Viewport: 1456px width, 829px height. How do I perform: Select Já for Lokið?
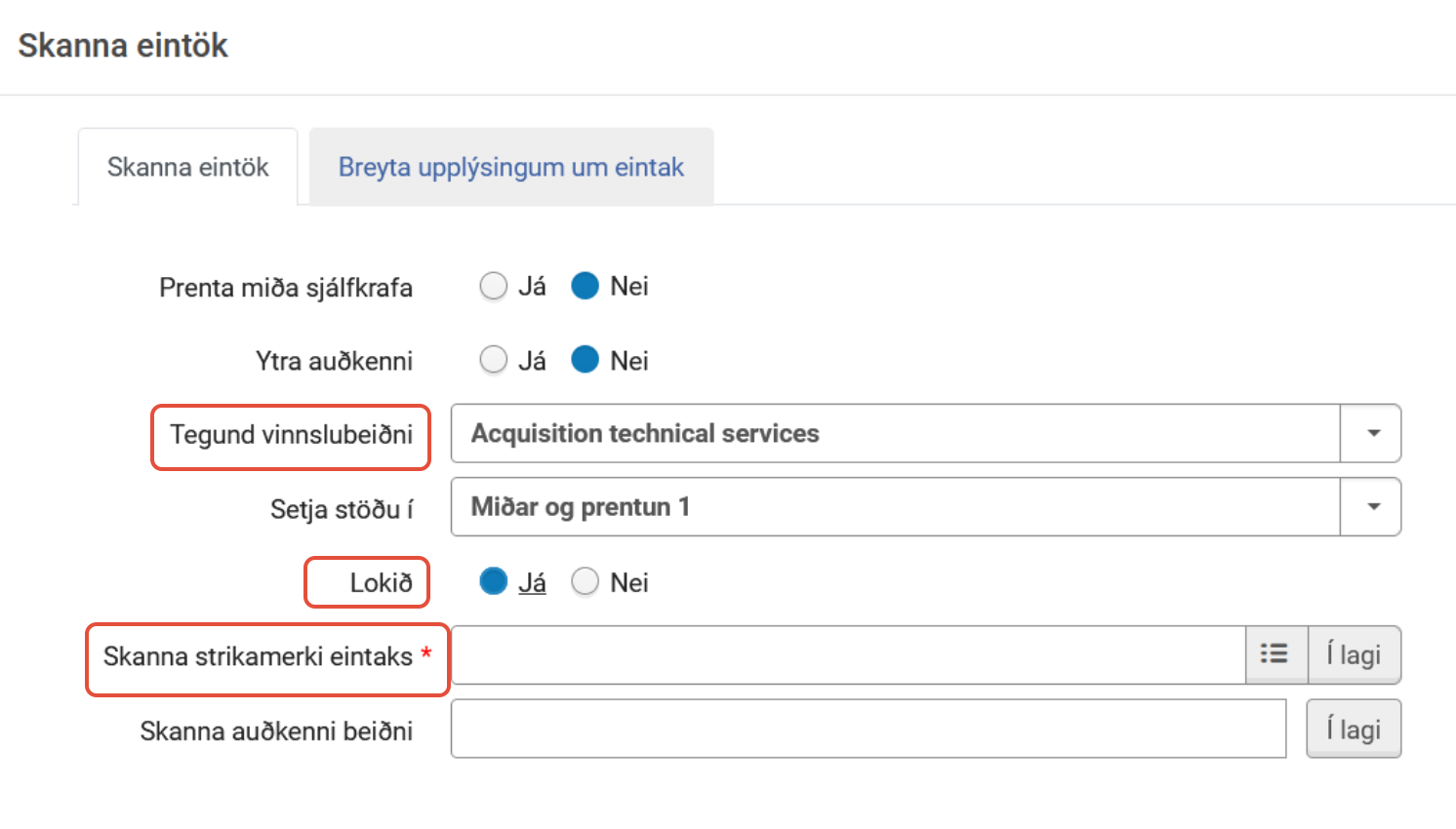coord(494,581)
